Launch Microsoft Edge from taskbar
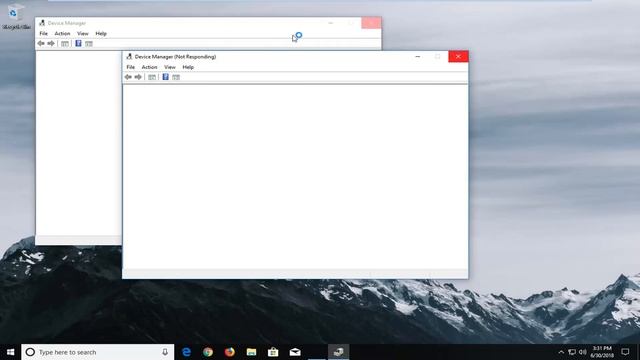The width and height of the screenshot is (640, 360). click(187, 352)
